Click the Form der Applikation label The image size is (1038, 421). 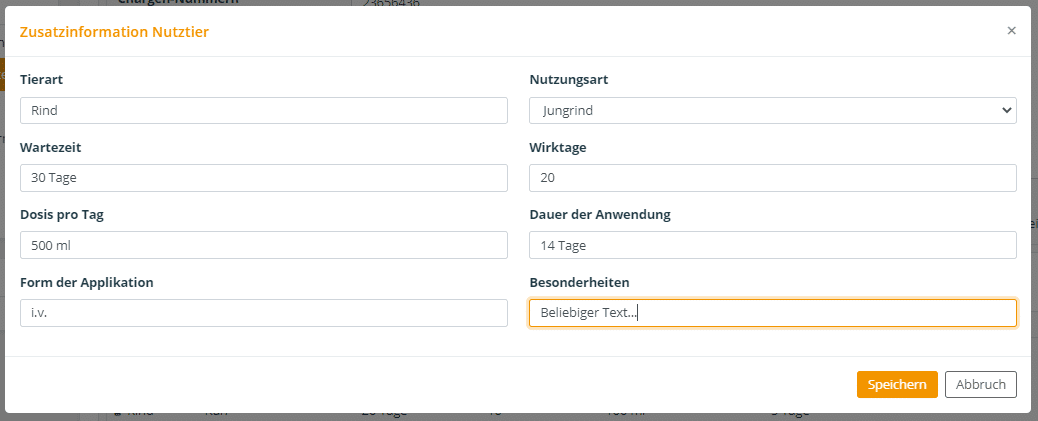(87, 282)
